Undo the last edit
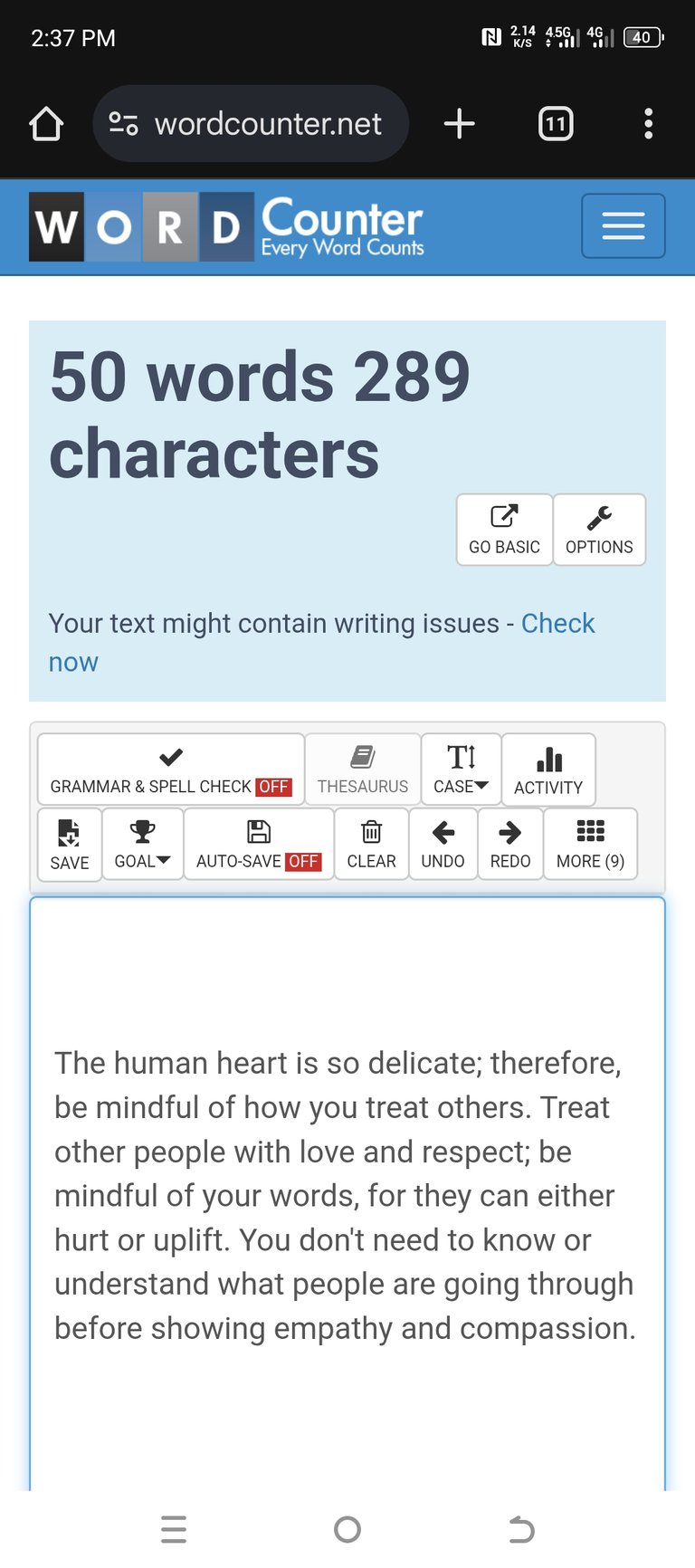This screenshot has height=1568, width=695. coord(443,844)
